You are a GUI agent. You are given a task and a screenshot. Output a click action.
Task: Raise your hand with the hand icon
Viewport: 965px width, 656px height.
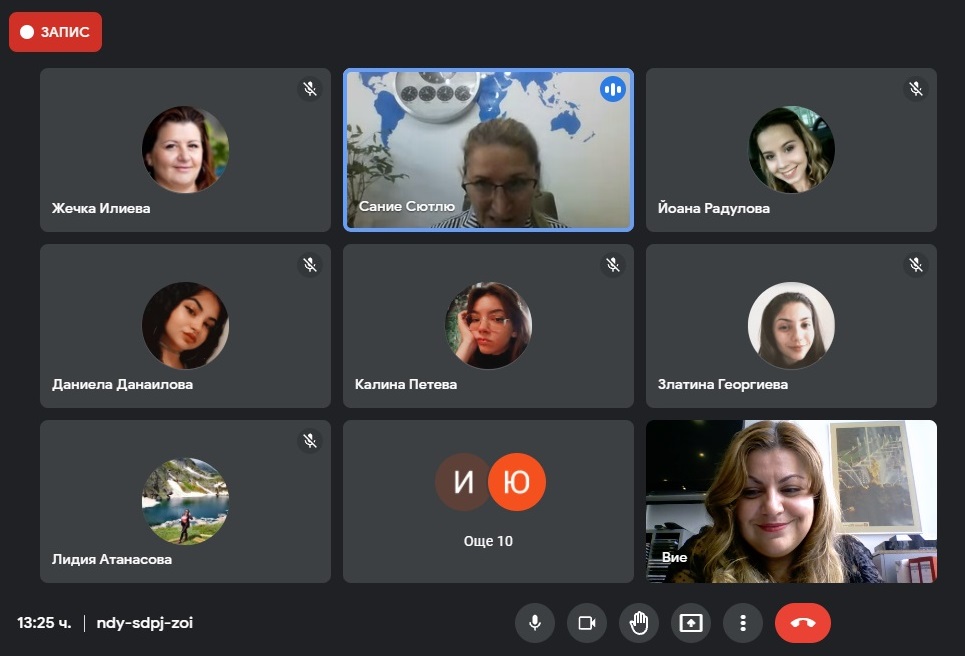639,623
